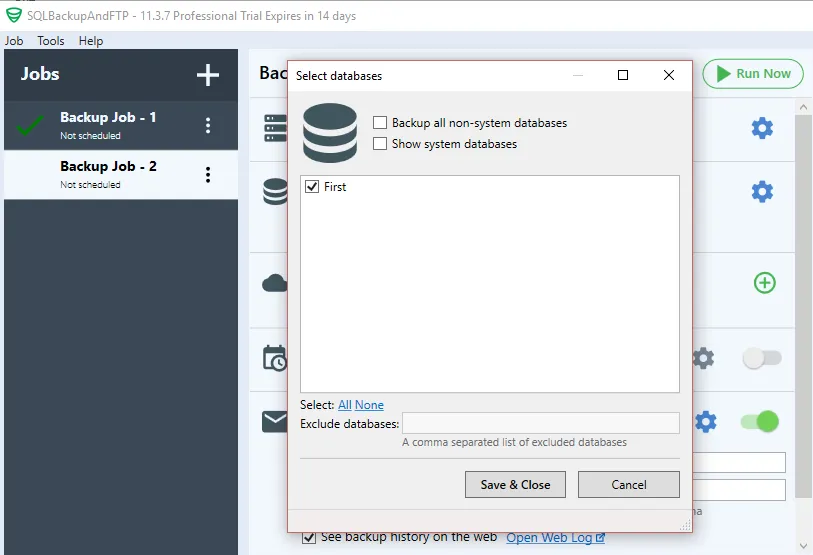Open the Tools menu
This screenshot has width=813, height=555.
click(x=51, y=40)
